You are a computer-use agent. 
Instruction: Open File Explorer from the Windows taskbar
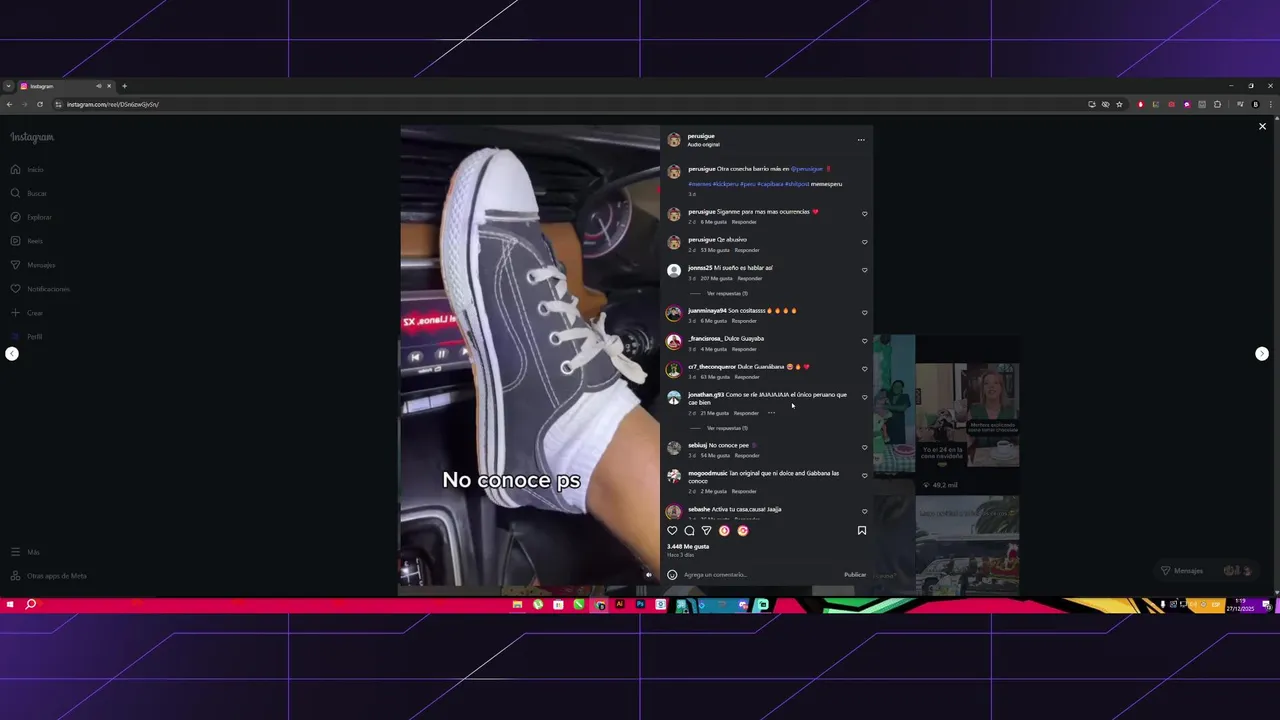(517, 605)
